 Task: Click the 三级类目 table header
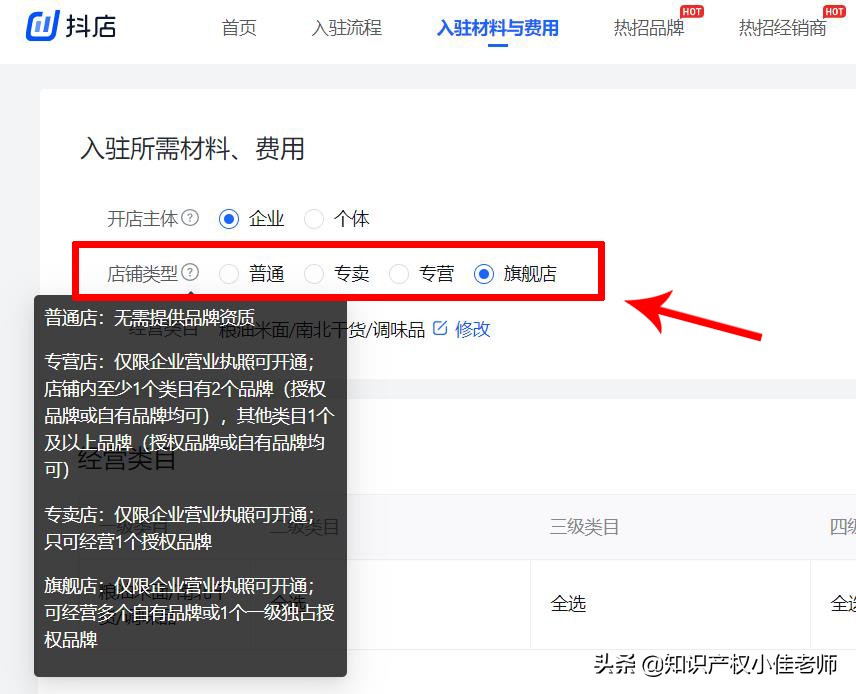[586, 527]
